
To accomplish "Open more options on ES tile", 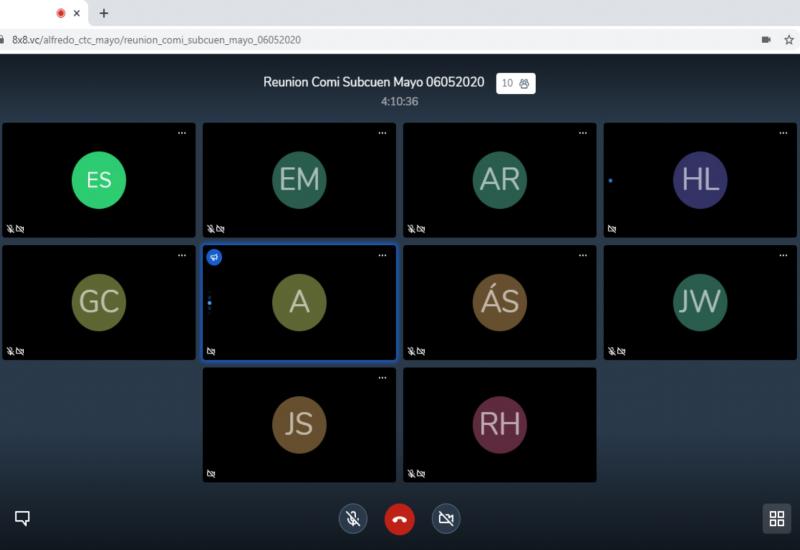I will 182,133.
